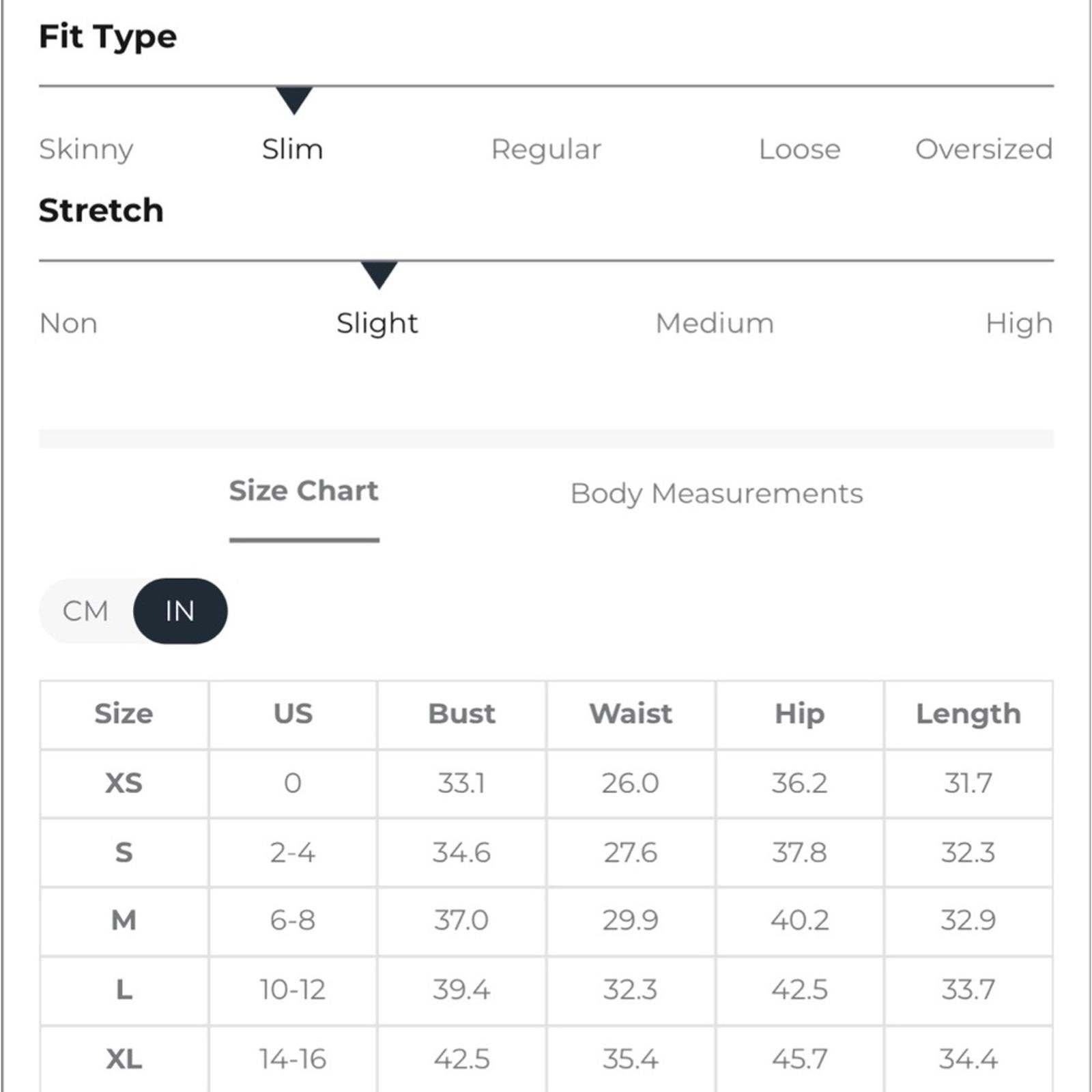Click the Length column header
The image size is (1092, 1092).
click(x=968, y=714)
